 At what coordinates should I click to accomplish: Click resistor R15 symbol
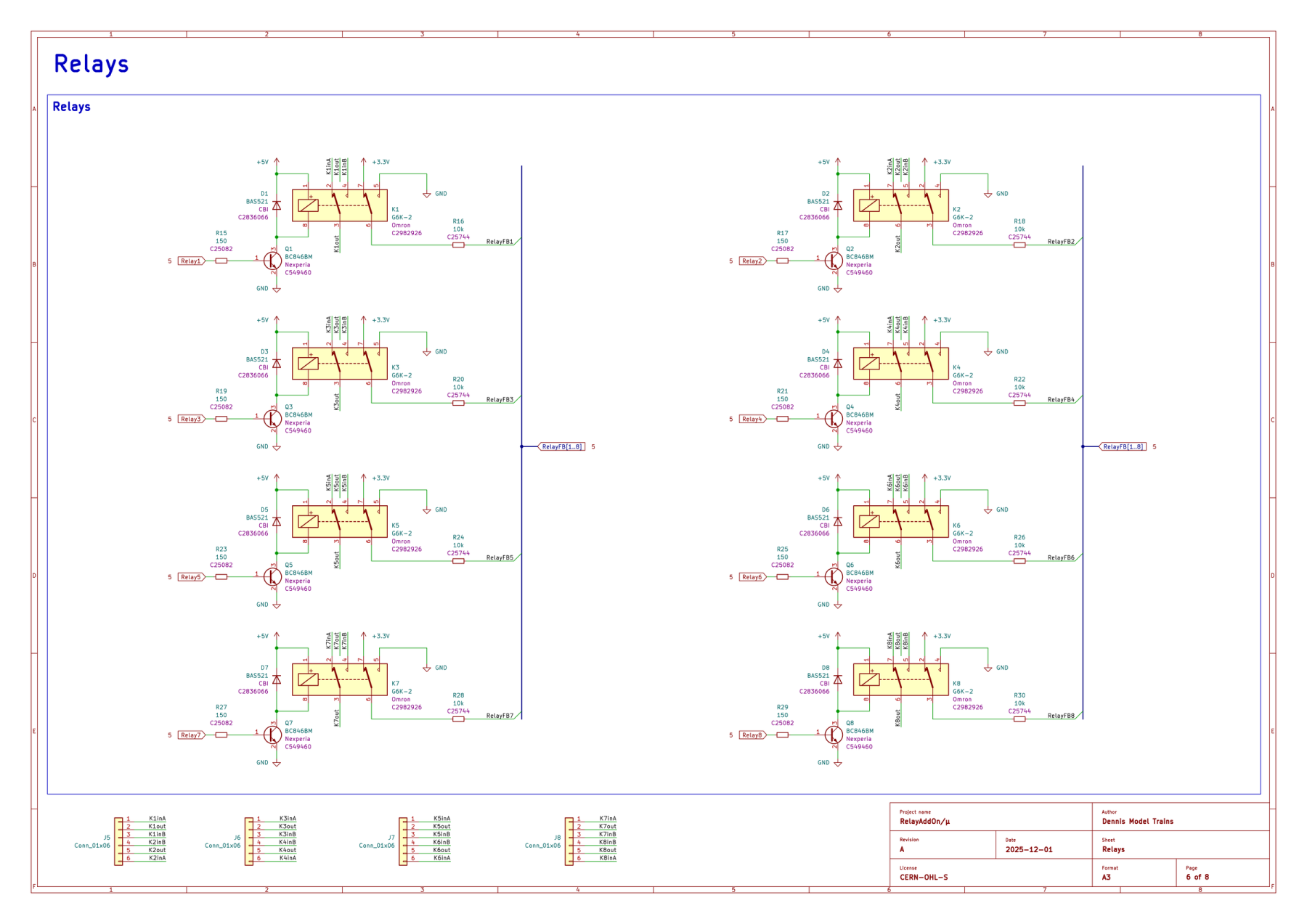[221, 261]
